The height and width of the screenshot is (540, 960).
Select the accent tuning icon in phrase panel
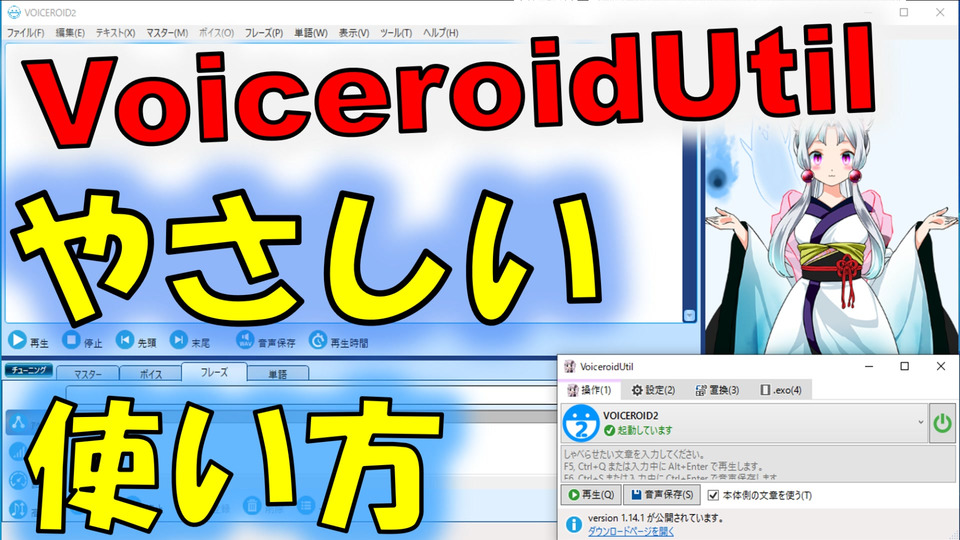point(18,422)
